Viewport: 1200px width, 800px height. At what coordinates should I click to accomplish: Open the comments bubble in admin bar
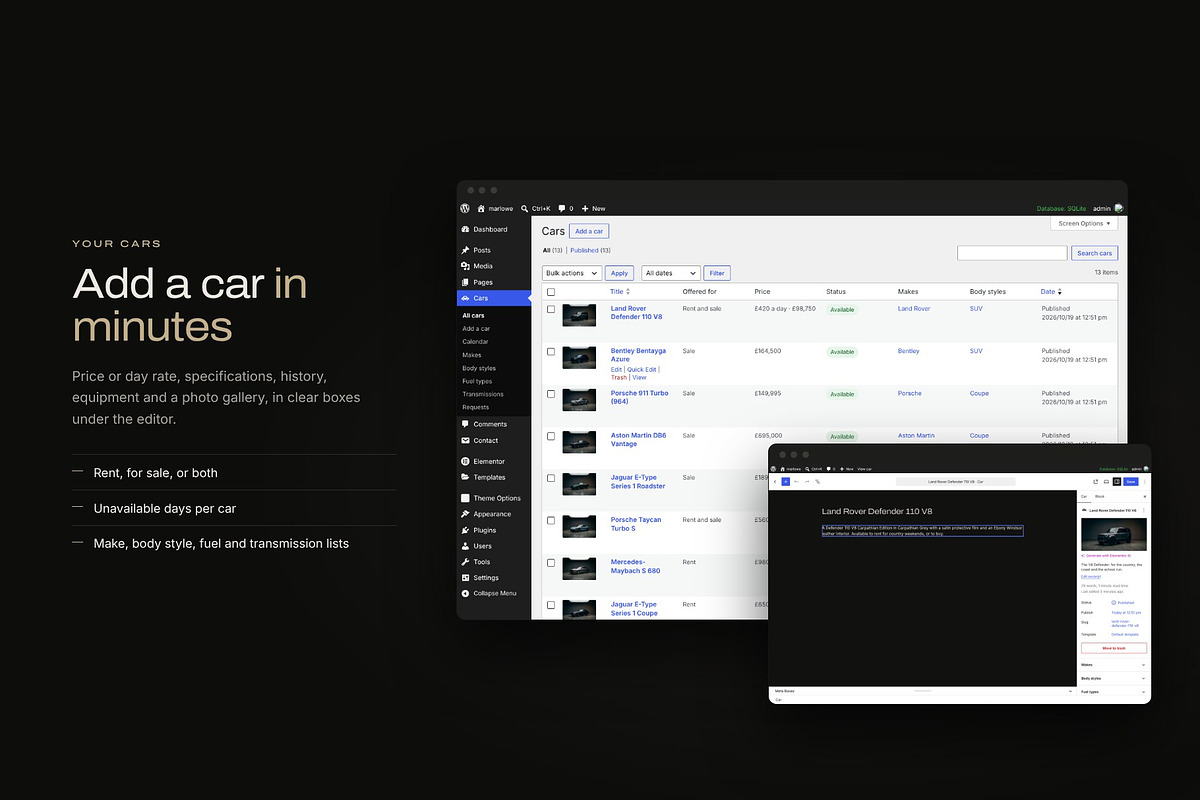[x=561, y=209]
